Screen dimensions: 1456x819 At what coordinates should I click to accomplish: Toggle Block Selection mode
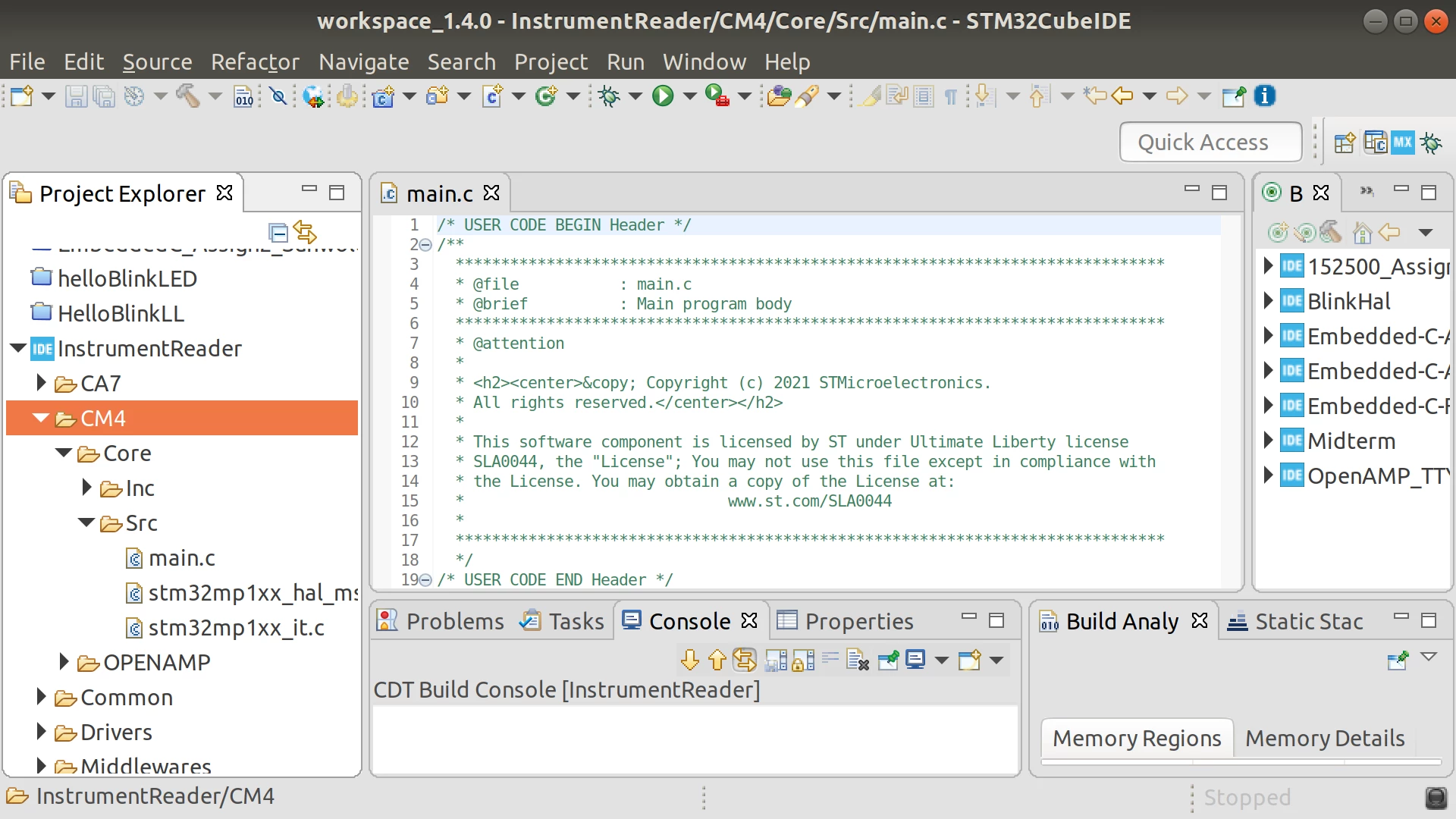[x=924, y=96]
